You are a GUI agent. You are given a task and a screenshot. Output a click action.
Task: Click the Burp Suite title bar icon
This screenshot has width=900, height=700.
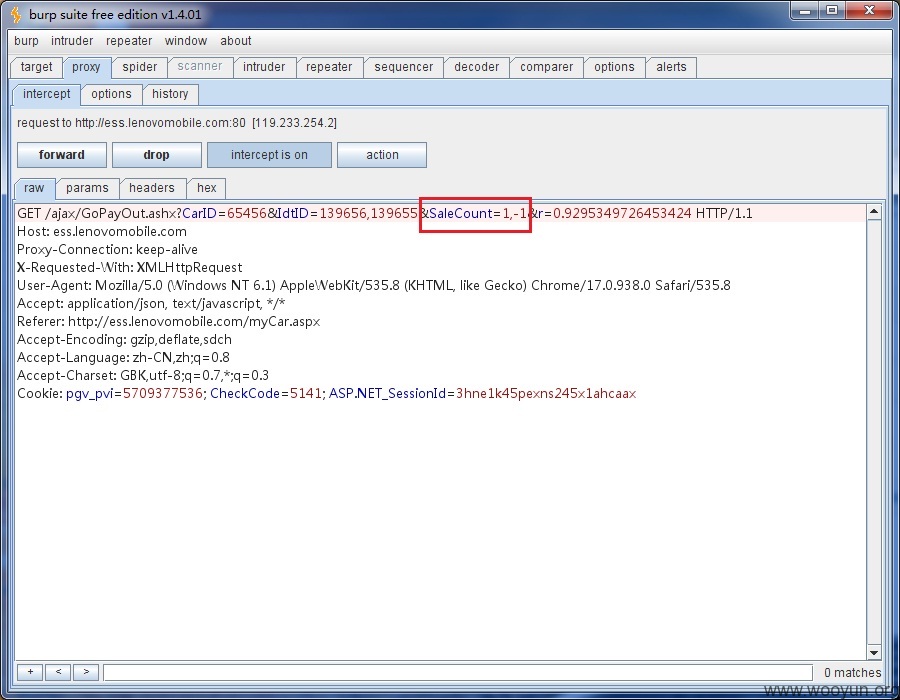(16, 14)
